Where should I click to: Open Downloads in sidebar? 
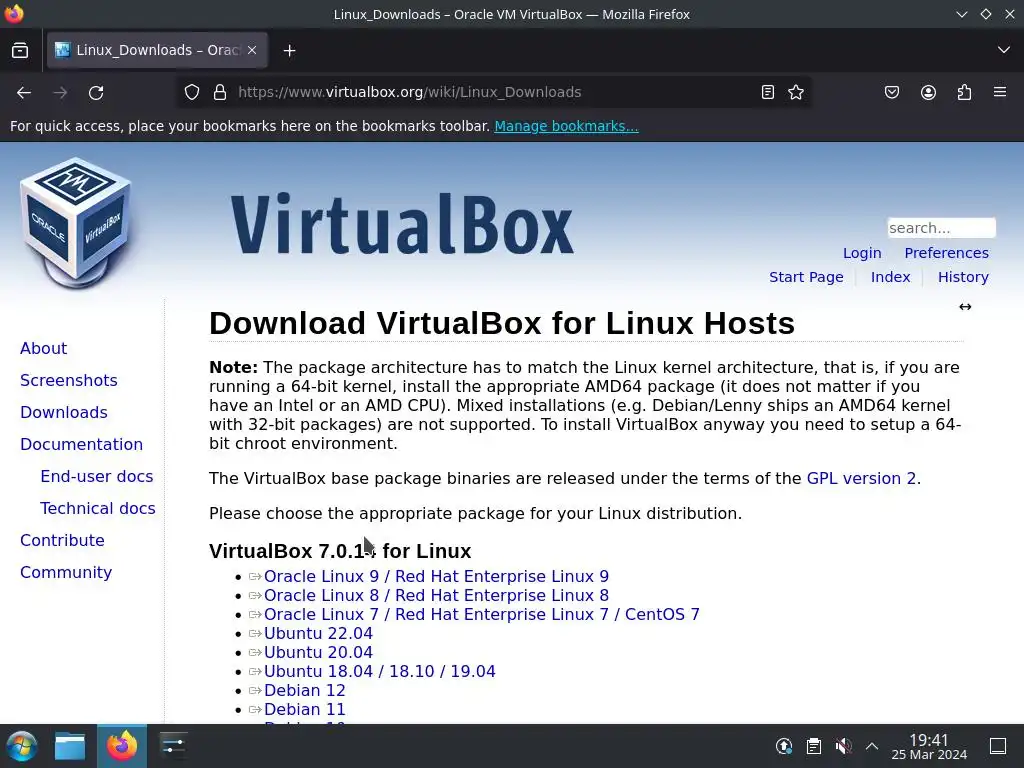click(x=63, y=412)
